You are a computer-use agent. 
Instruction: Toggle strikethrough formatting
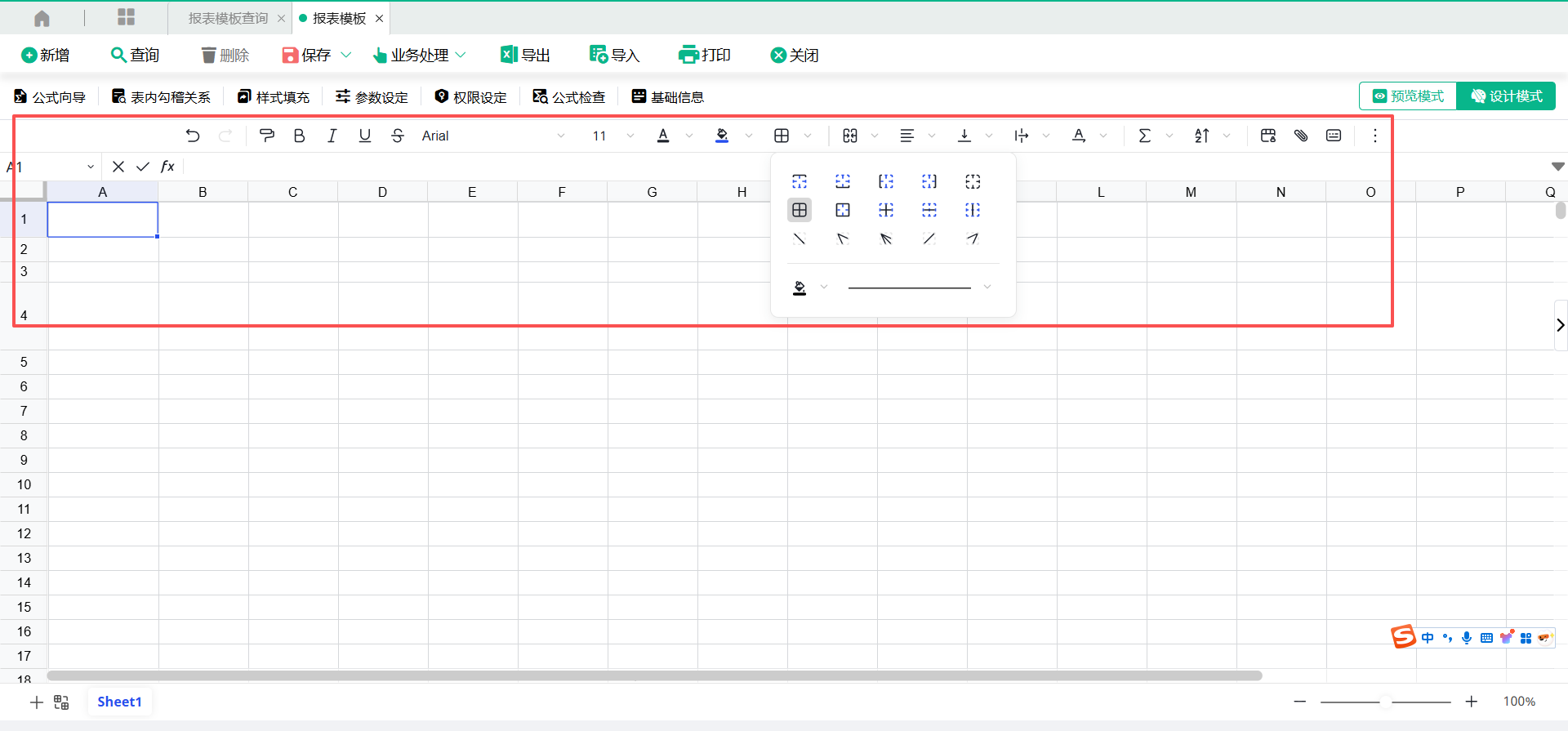398,136
